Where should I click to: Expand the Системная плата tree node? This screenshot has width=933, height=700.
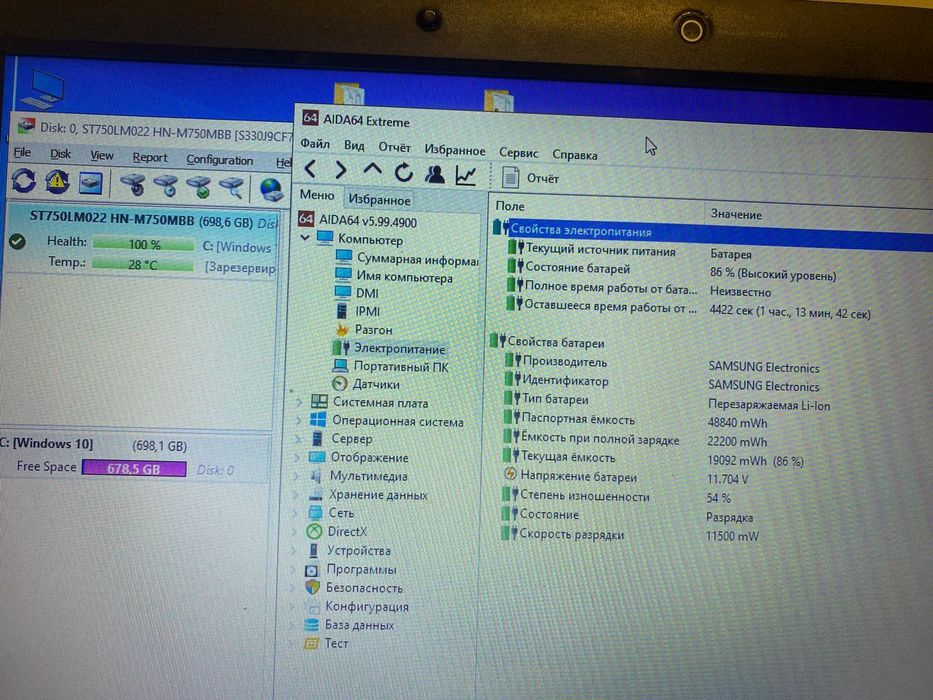point(299,402)
